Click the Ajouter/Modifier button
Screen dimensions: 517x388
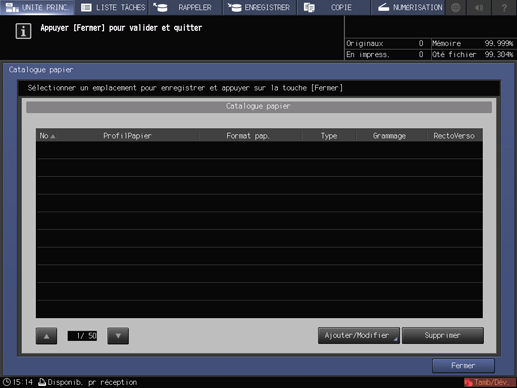(x=359, y=335)
